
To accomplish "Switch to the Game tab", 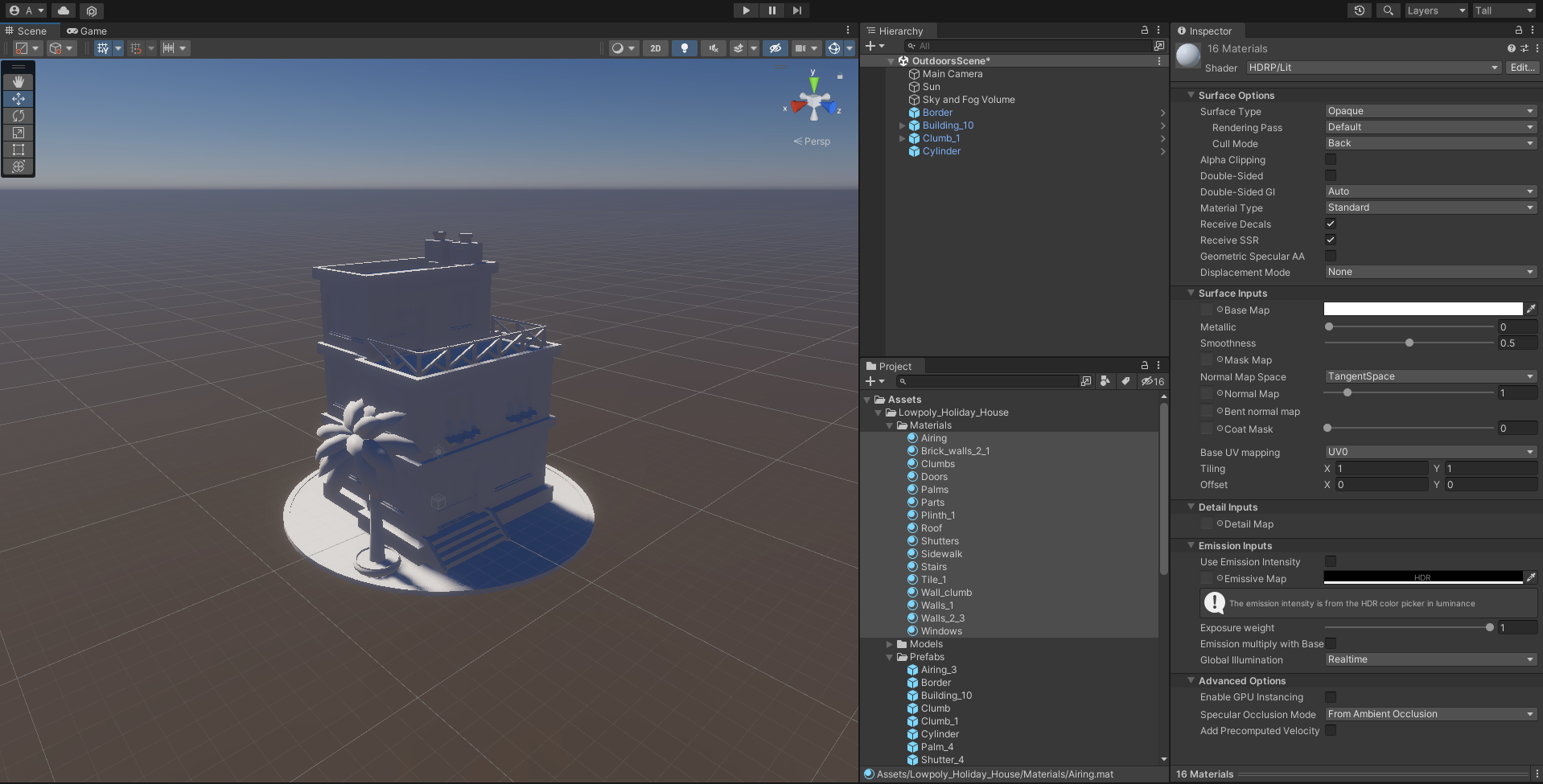I will pos(87,31).
